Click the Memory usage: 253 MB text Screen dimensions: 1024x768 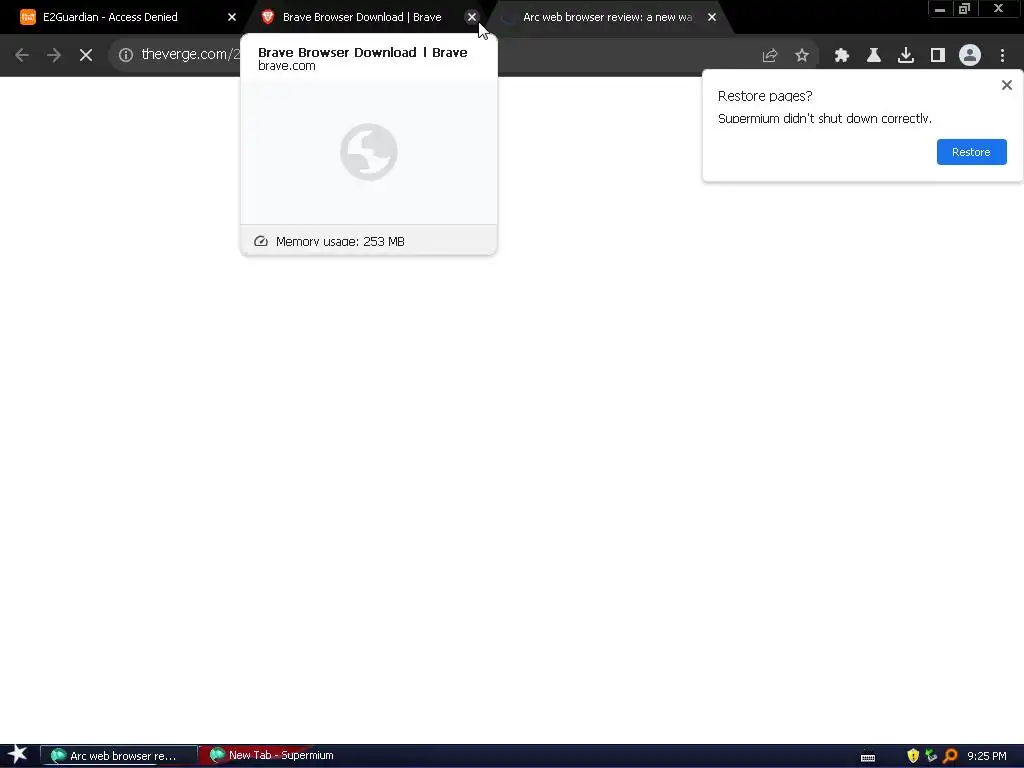(340, 242)
